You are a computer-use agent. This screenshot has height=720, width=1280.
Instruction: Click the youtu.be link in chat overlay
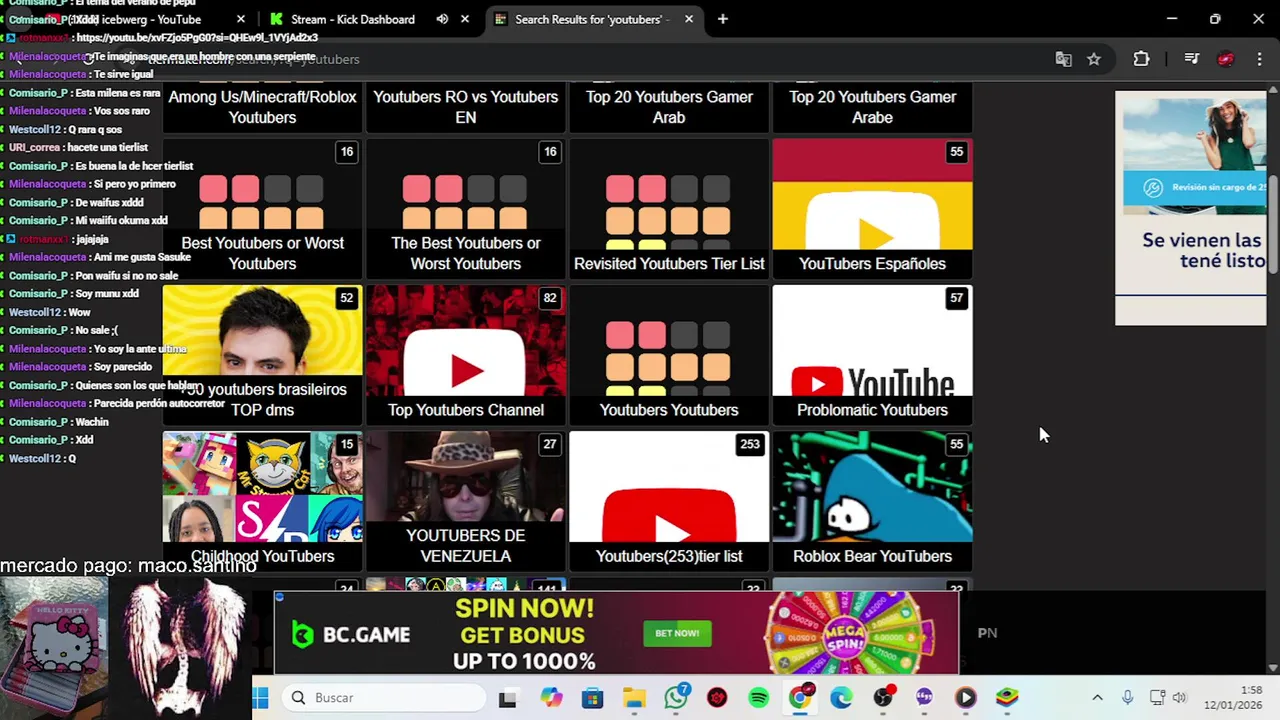[196, 37]
